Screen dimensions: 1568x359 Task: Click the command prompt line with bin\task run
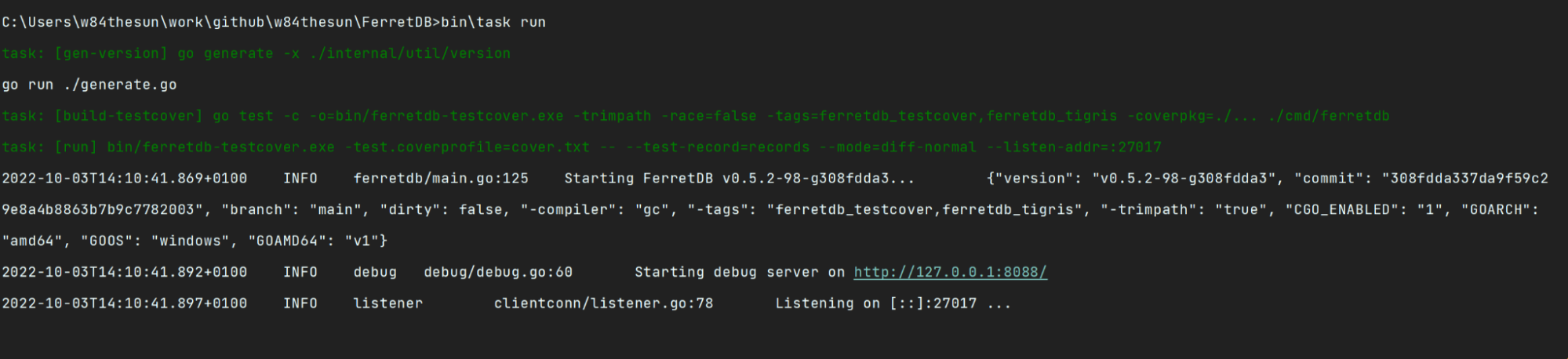click(x=274, y=22)
